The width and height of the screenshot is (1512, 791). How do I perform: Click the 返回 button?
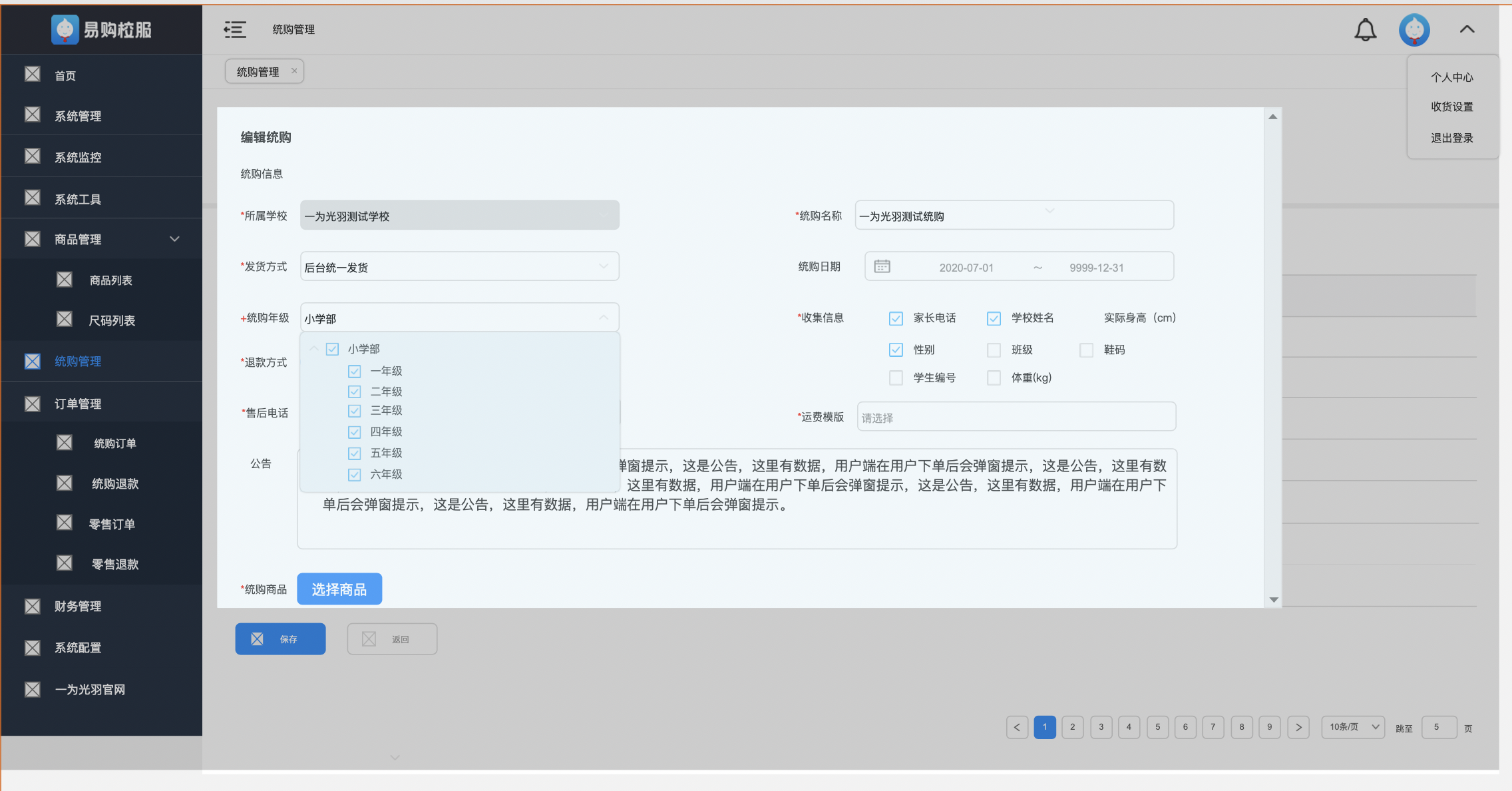(392, 639)
